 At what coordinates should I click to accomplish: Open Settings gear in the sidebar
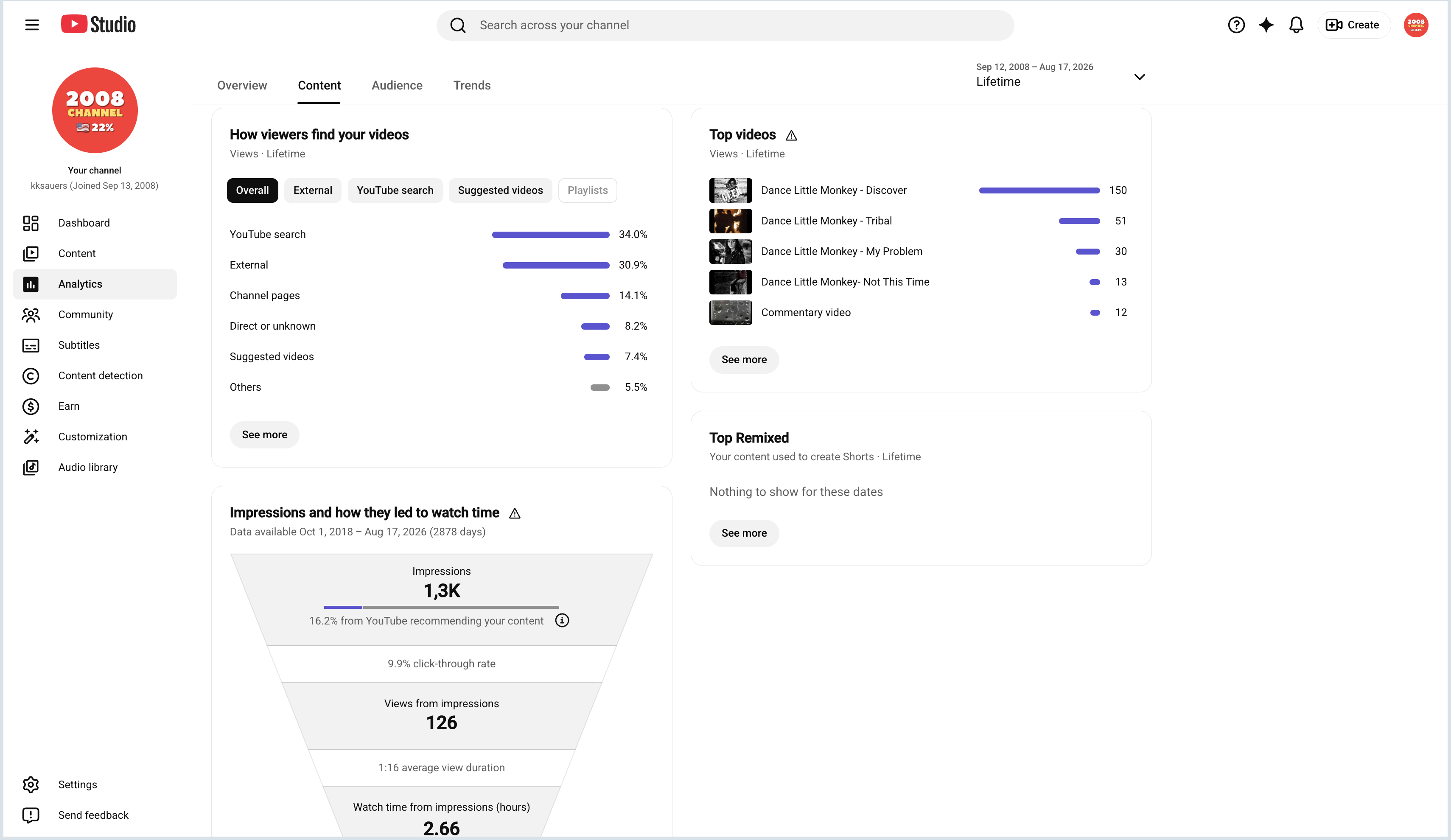click(95, 784)
